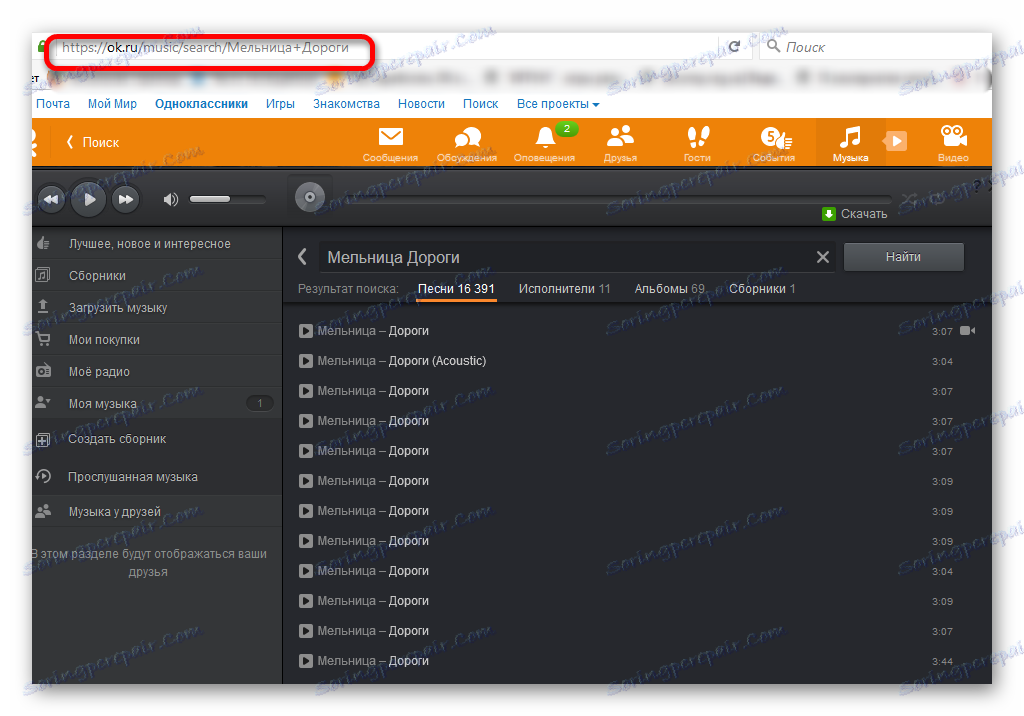1024x716 pixels.
Task: Select the Мельница – Дороги (Acoustic) title
Action: 402,361
